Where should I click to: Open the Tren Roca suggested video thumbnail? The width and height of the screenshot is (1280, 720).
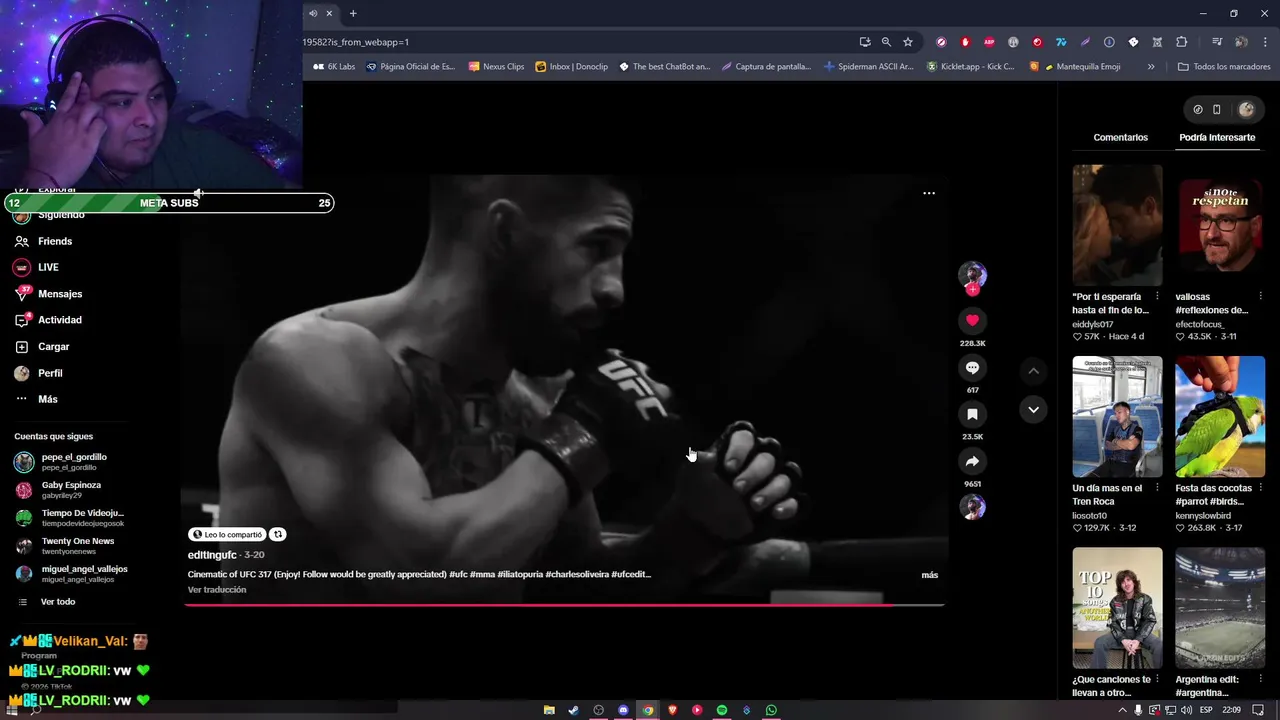point(1117,416)
